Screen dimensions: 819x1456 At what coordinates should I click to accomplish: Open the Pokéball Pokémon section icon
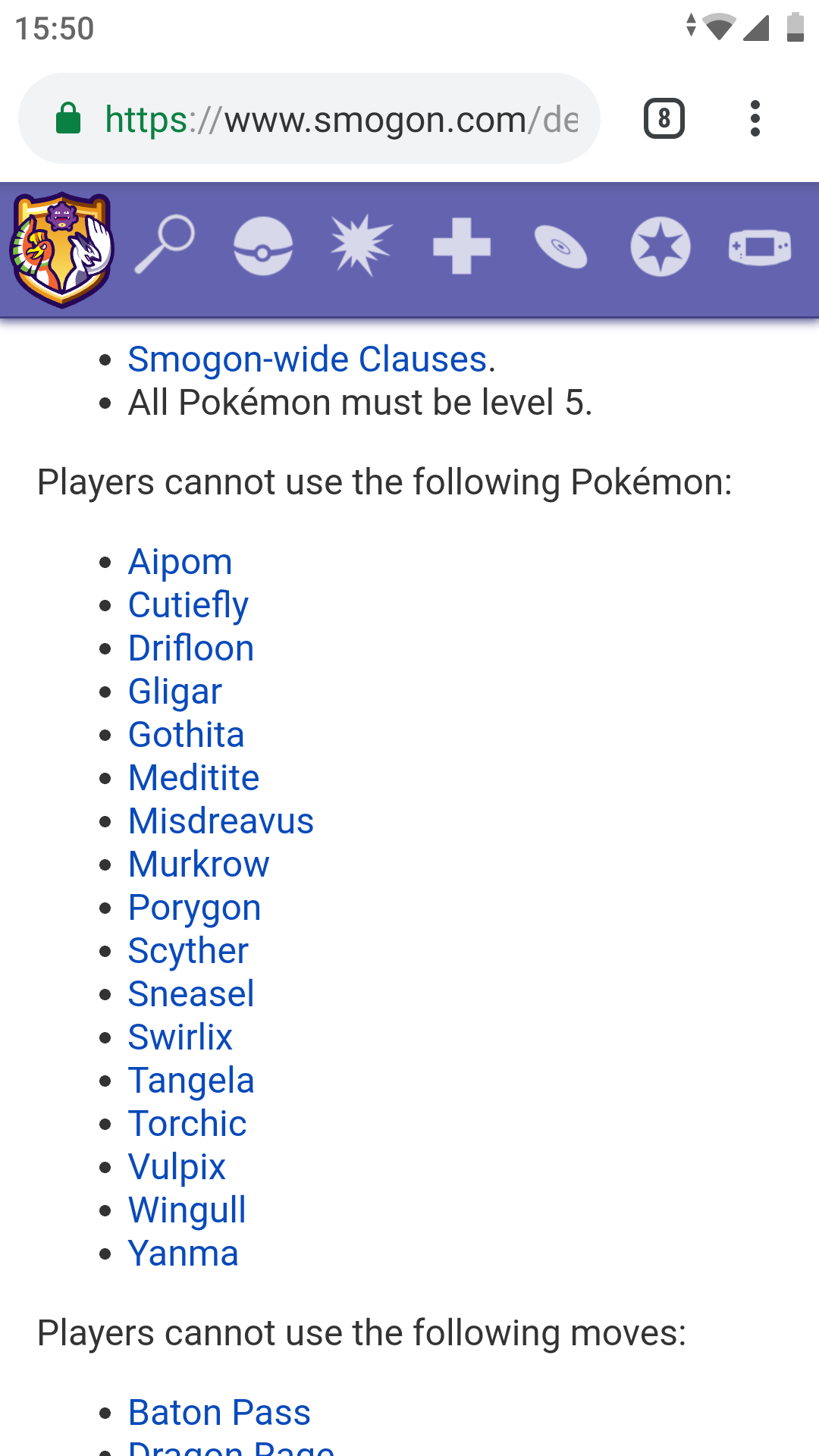pyautogui.click(x=263, y=246)
